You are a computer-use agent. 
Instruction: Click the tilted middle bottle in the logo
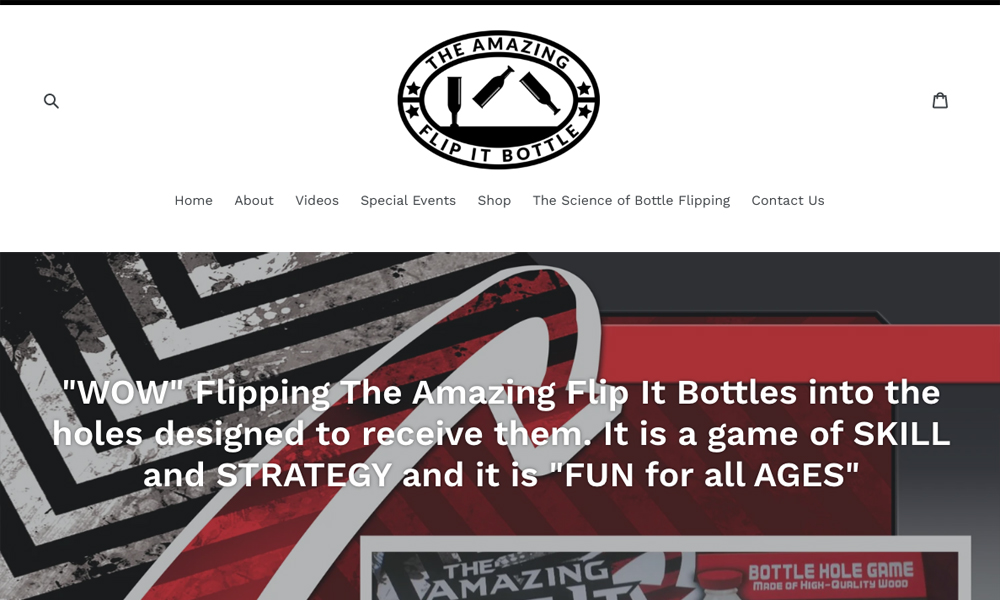[493, 87]
